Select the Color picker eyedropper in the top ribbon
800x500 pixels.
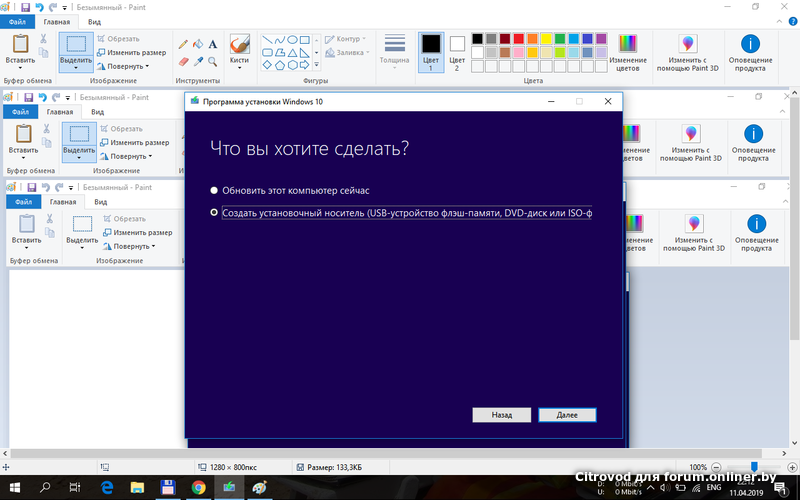click(x=198, y=62)
